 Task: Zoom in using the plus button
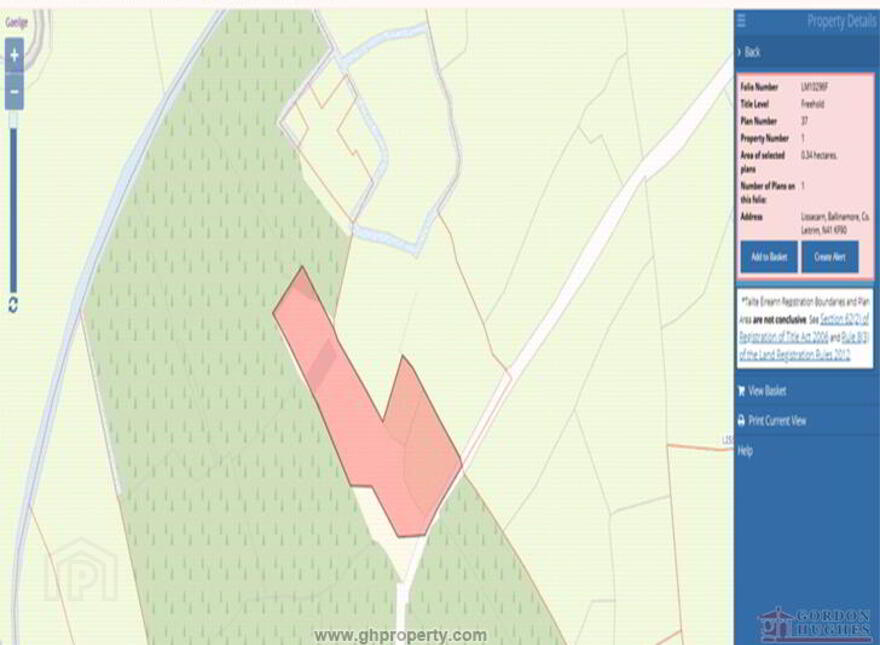(15, 55)
